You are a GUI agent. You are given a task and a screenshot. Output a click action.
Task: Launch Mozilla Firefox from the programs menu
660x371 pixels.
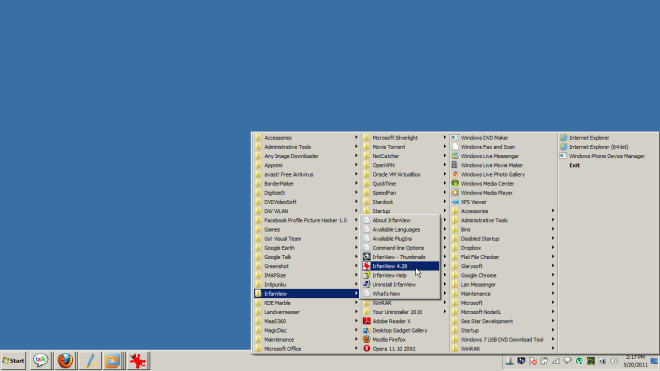tap(404, 339)
